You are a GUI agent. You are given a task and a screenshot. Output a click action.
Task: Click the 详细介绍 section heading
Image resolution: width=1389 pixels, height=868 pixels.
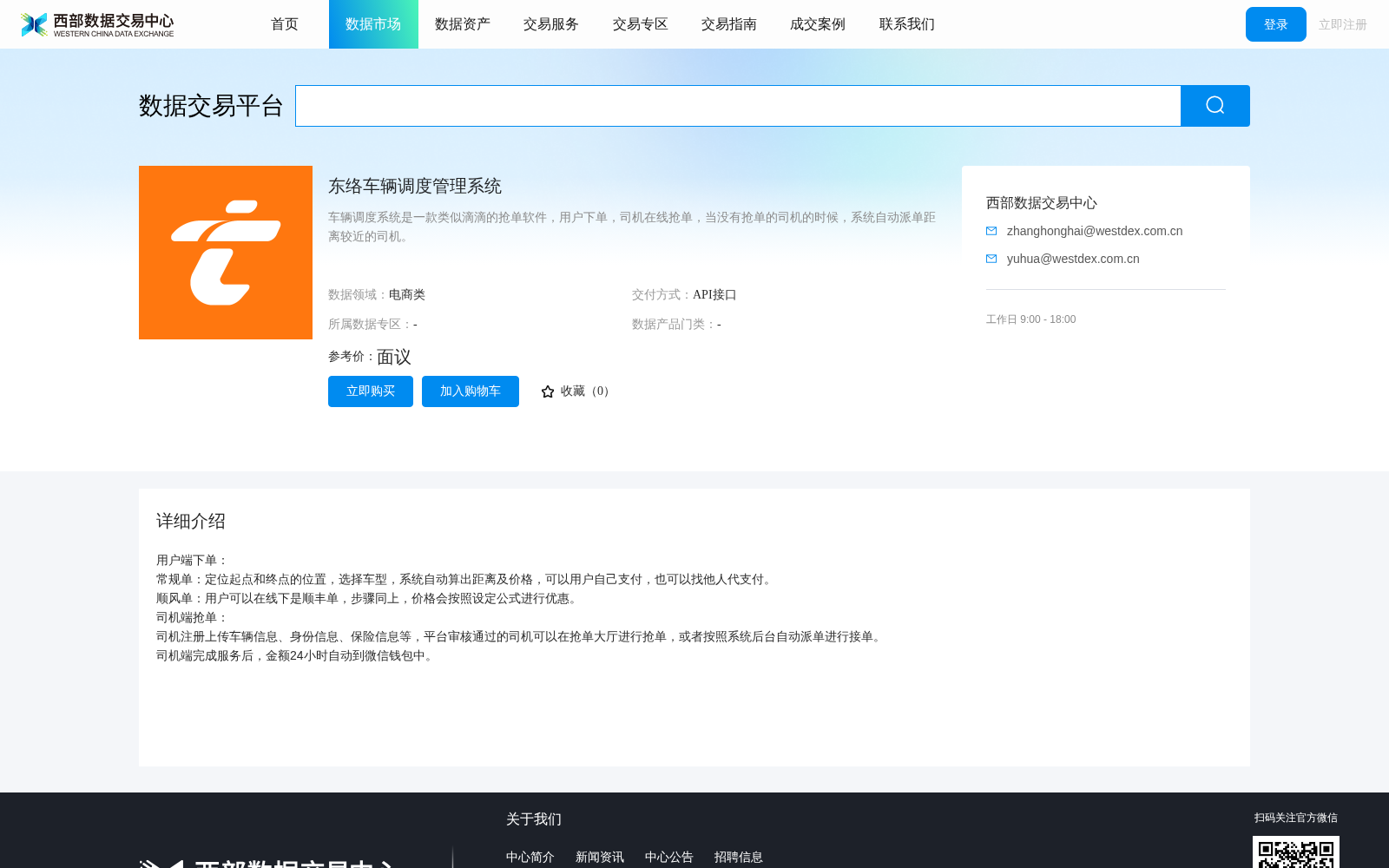click(x=191, y=521)
